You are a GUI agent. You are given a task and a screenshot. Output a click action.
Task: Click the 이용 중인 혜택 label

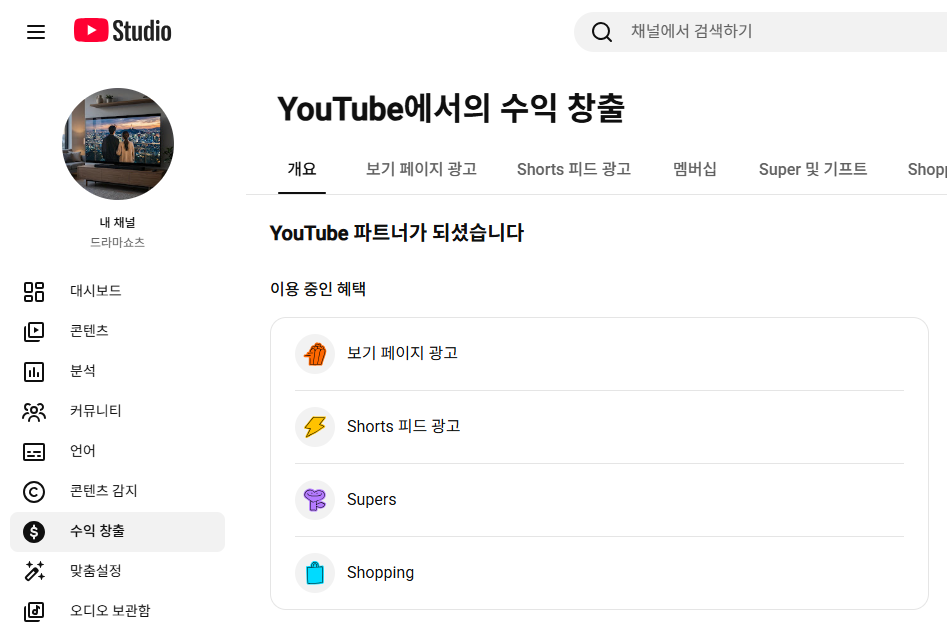(x=318, y=289)
